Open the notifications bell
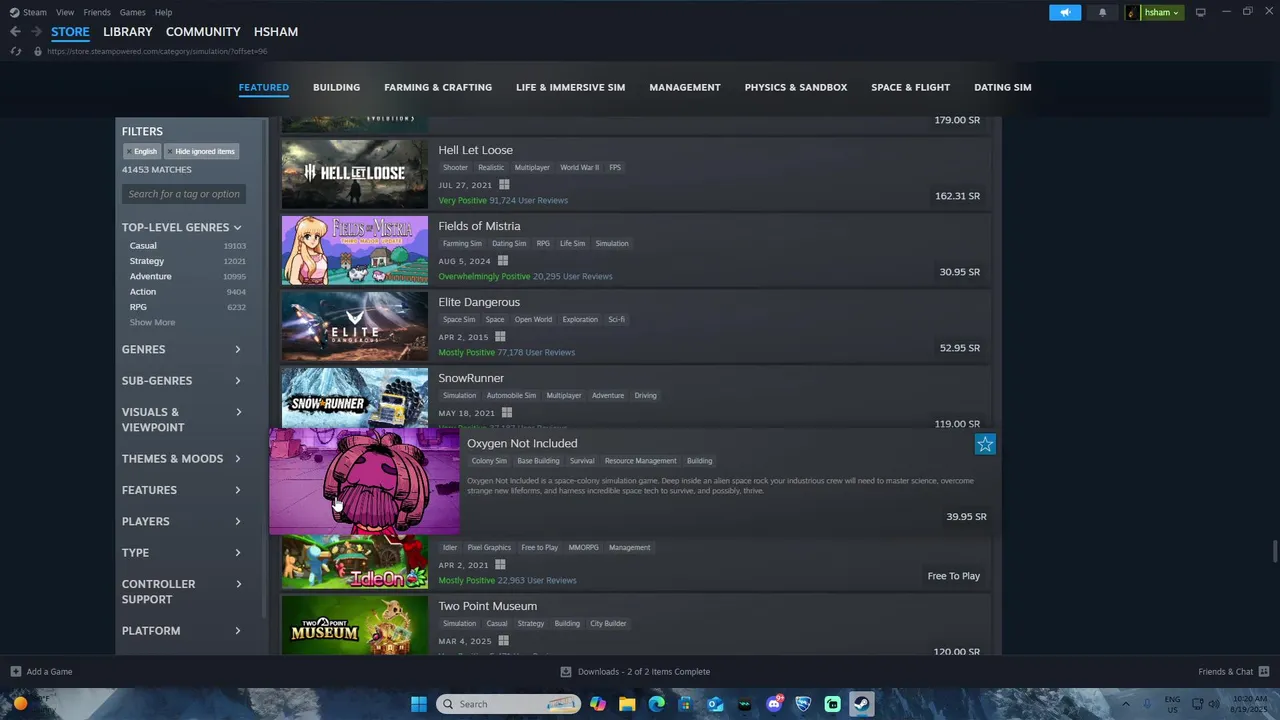The height and width of the screenshot is (720, 1280). click(1103, 12)
